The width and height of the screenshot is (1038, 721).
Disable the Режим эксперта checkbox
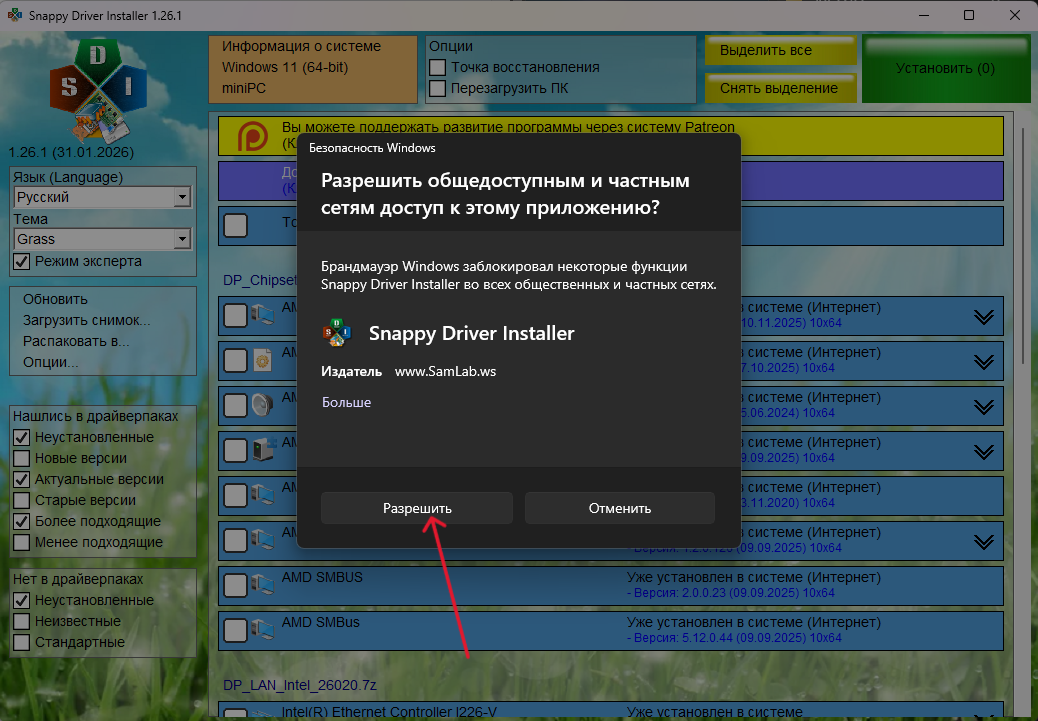point(22,261)
